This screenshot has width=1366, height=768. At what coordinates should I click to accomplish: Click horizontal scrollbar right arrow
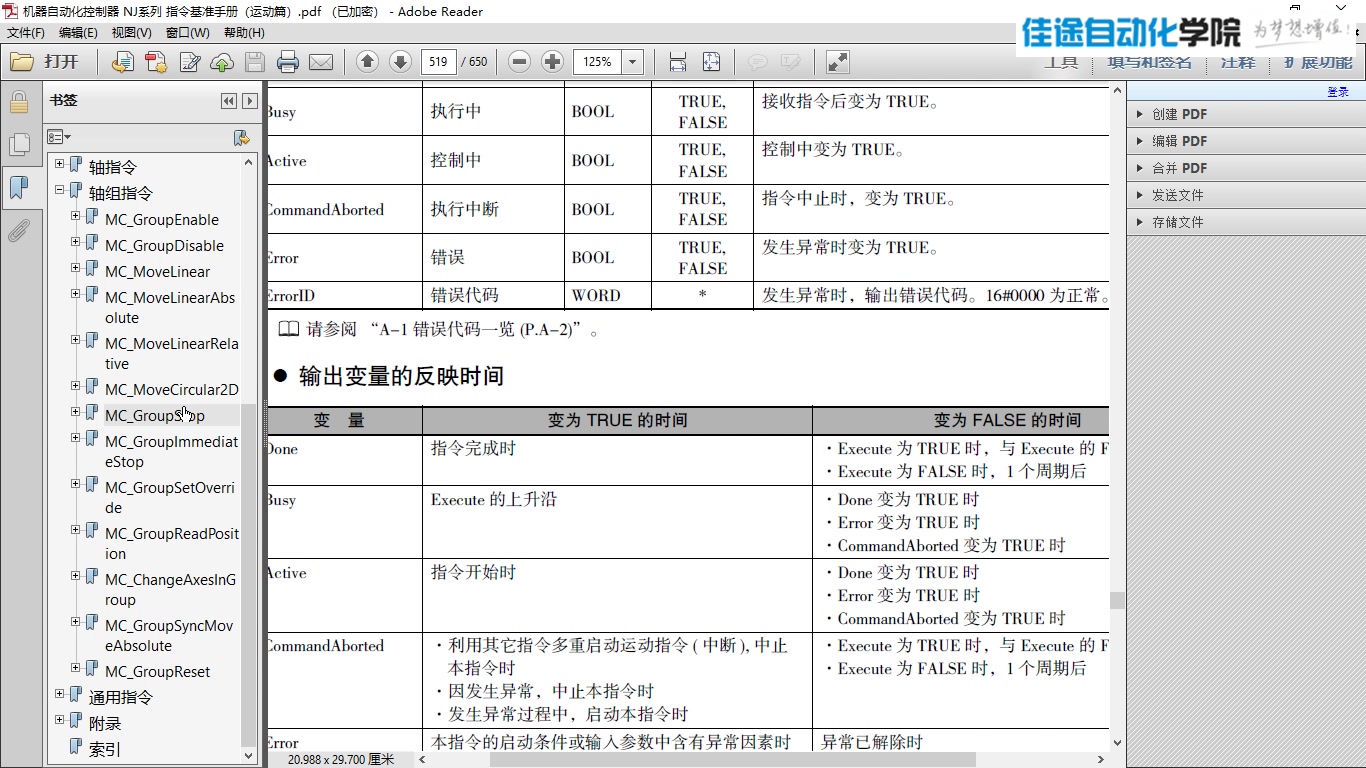click(x=1101, y=760)
